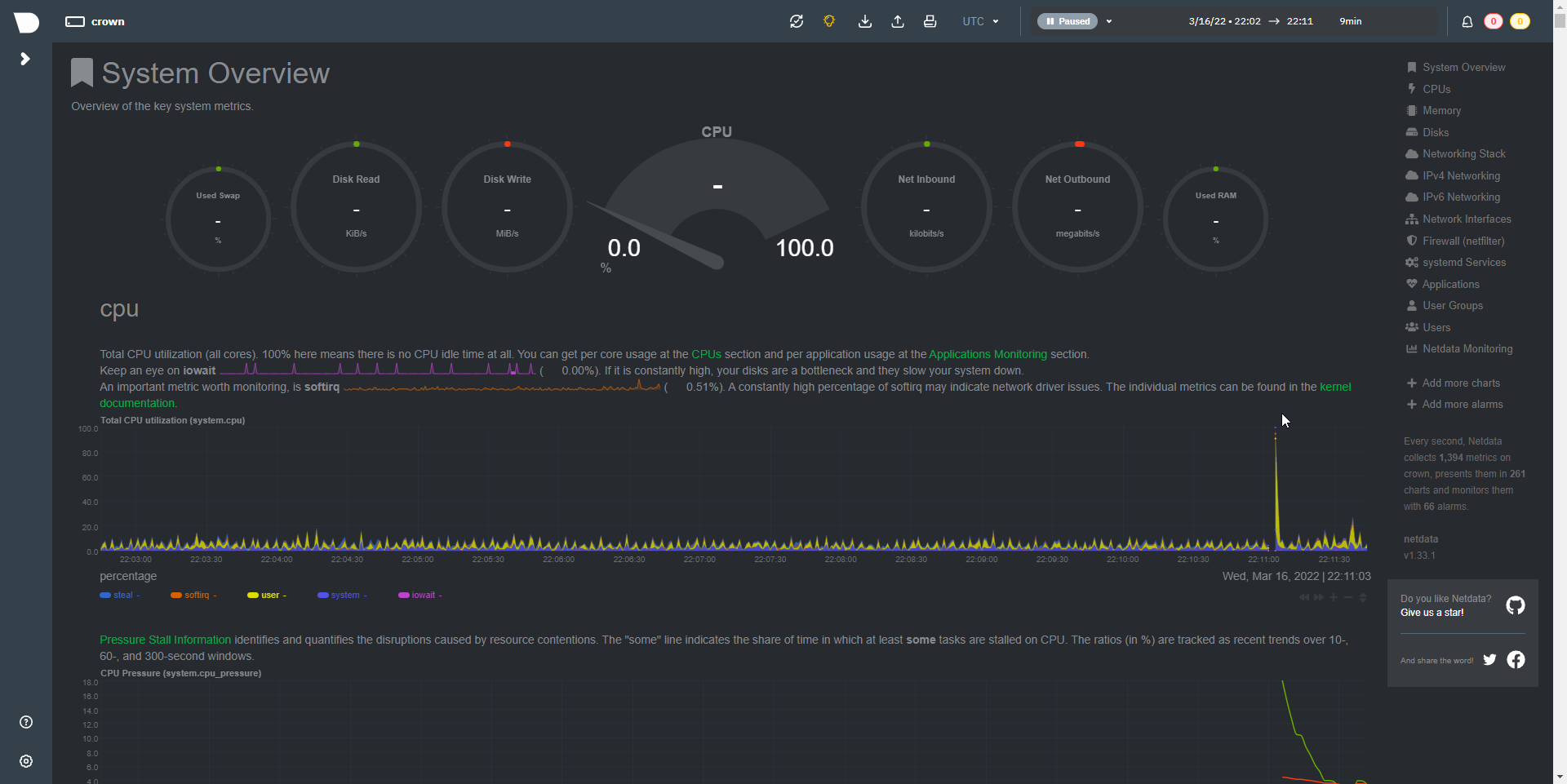Open the systemd Services section
This screenshot has height=784, width=1567.
(1456, 263)
